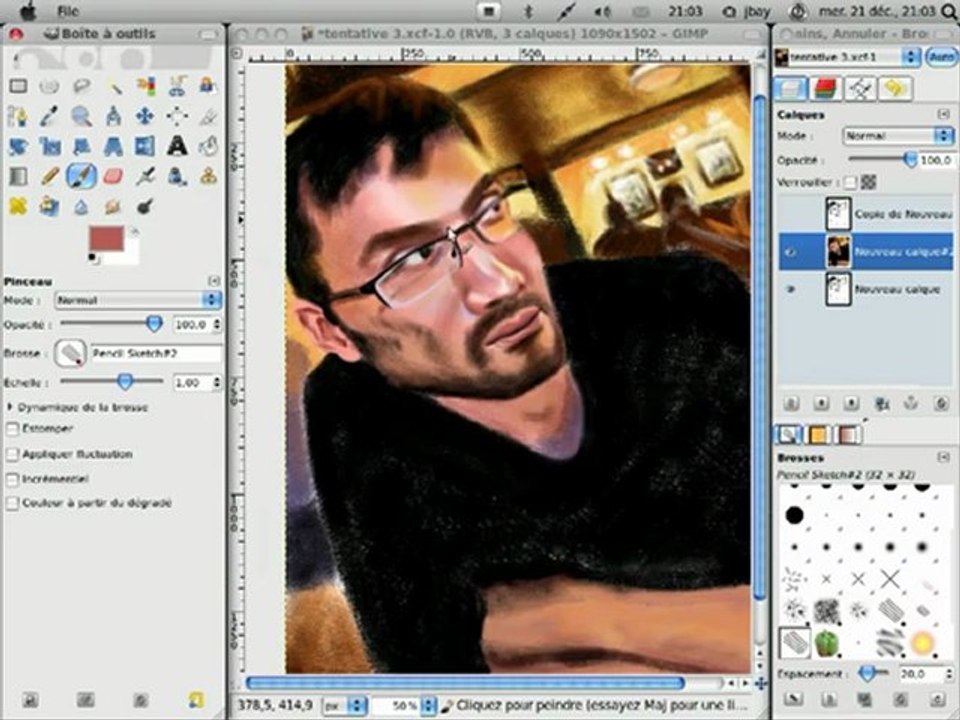Select the Text tool
Screen dimensions: 960x720
178,146
